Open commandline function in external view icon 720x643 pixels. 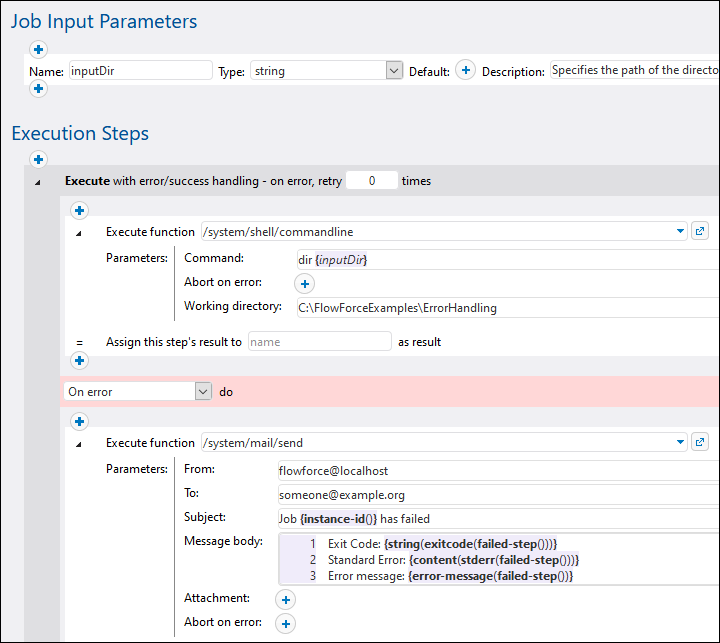click(700, 231)
